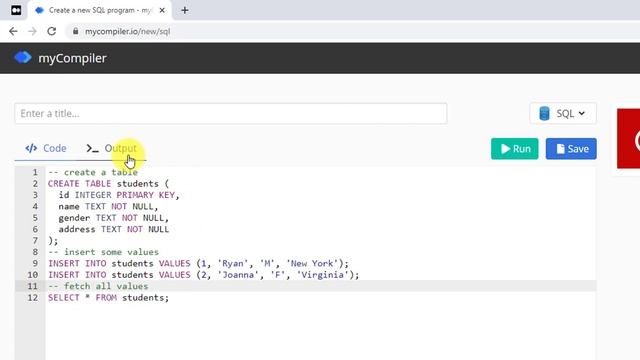Click the myCompiler logo icon
Viewport: 640px width, 360px height.
[x=23, y=58]
